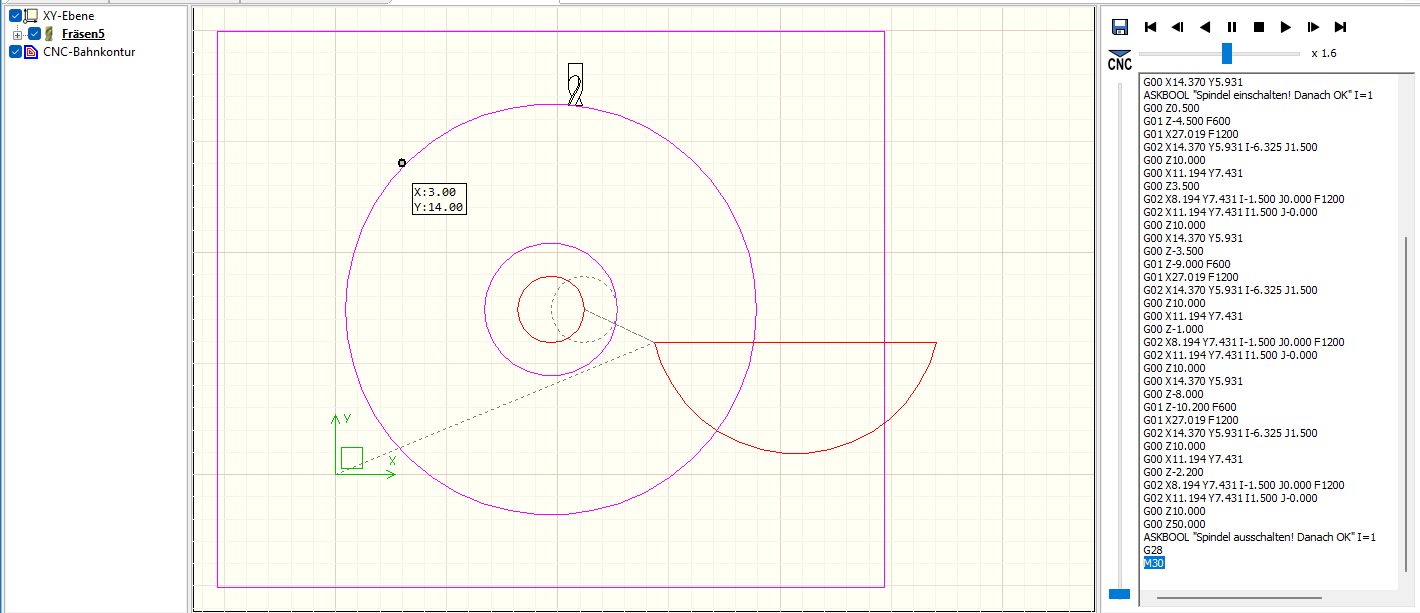Save the CNC program with the floppy disk icon

click(x=1120, y=27)
